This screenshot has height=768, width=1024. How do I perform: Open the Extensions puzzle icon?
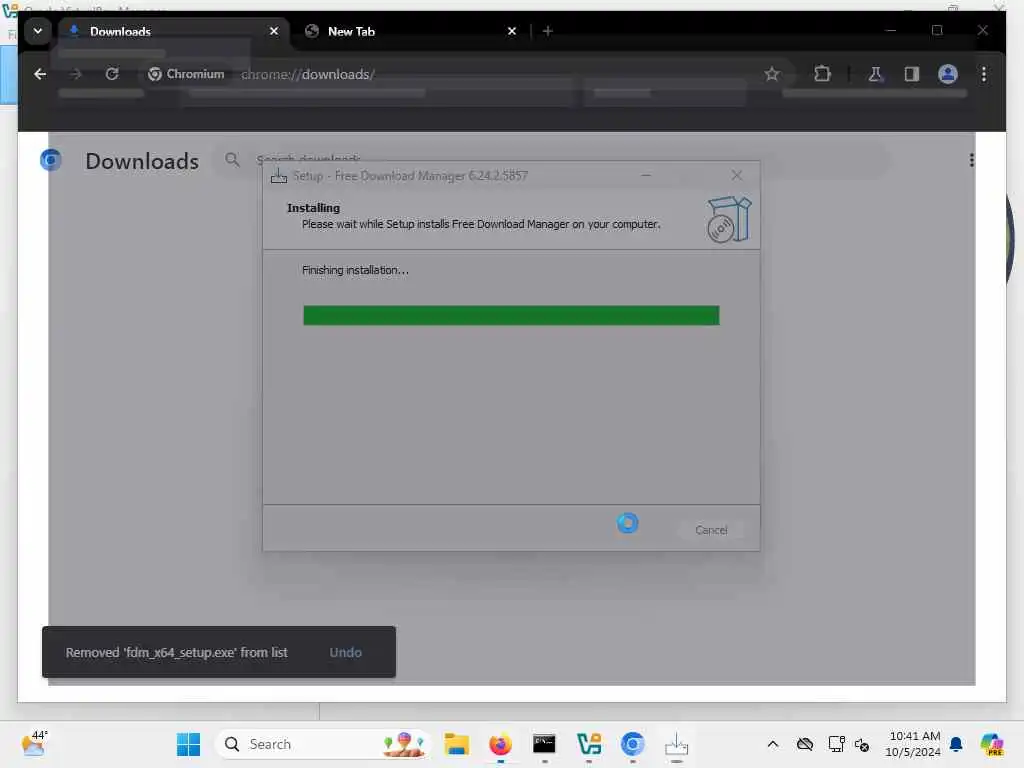tap(822, 74)
